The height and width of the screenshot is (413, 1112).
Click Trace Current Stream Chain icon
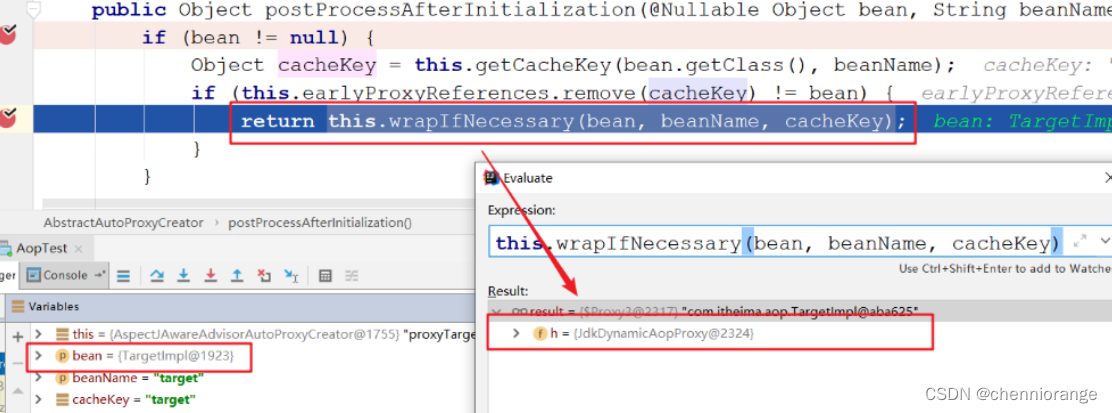click(352, 276)
